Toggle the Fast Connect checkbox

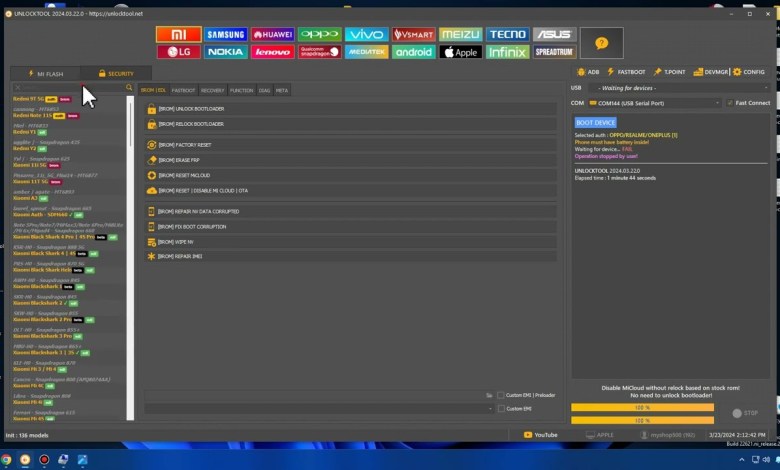point(729,103)
